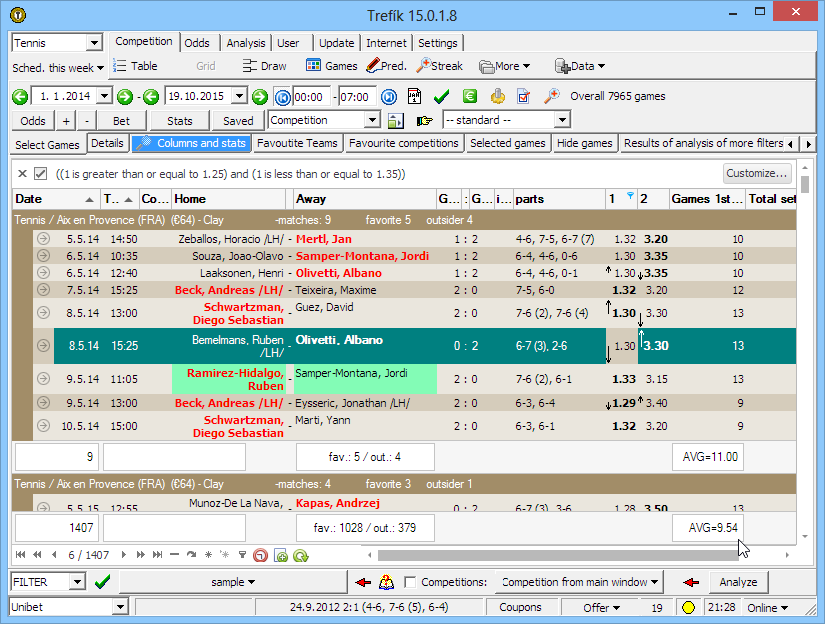Switch to the Analysis tab
This screenshot has width=825, height=624.
246,43
